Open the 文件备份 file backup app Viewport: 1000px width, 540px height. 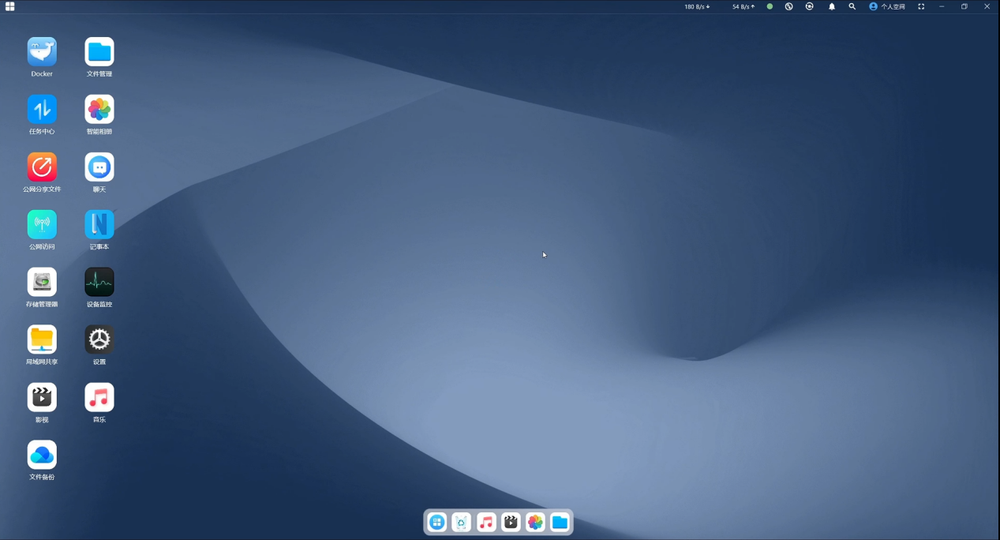(42, 455)
